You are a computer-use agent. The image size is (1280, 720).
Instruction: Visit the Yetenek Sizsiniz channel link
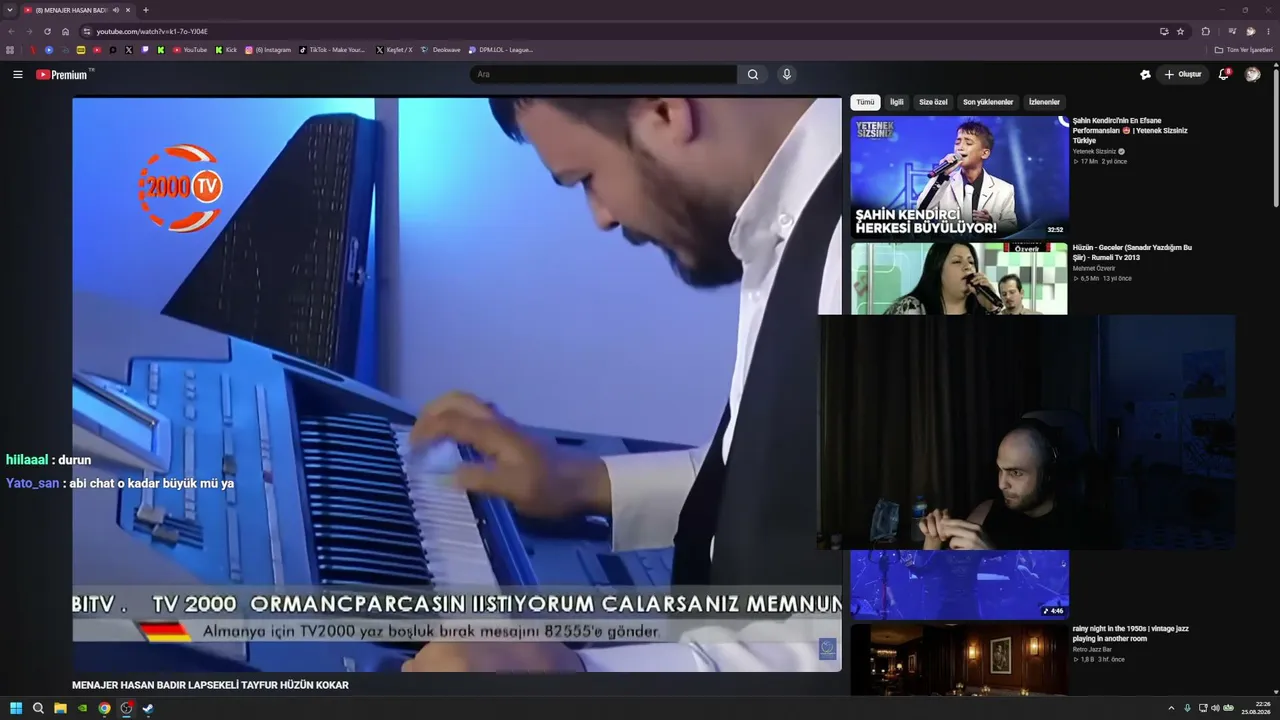tap(1094, 151)
